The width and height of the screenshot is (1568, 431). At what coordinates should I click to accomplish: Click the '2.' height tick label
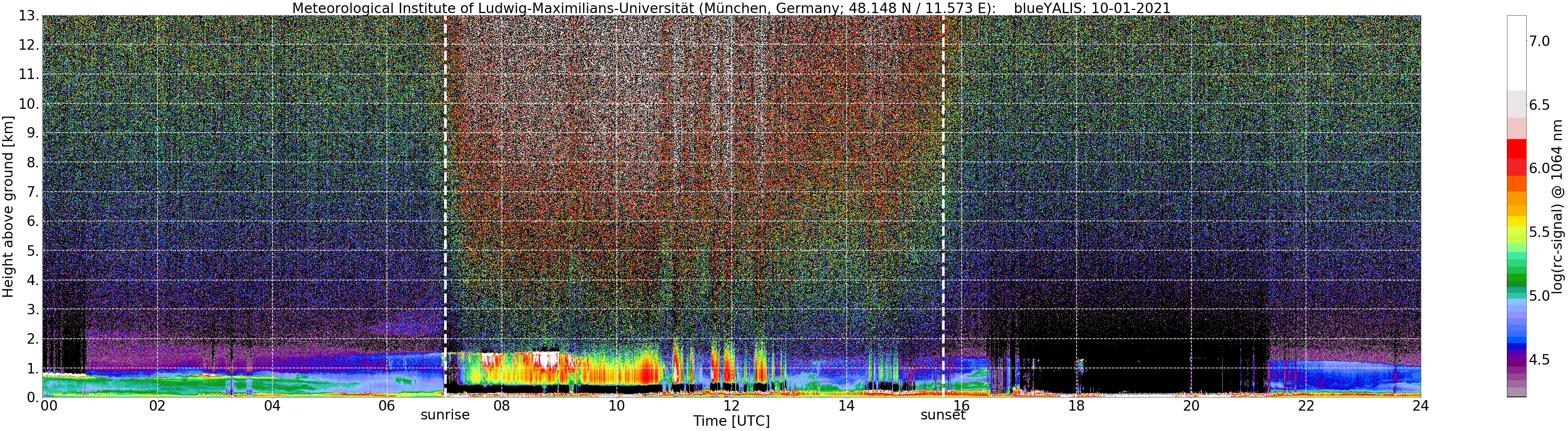pyautogui.click(x=32, y=338)
